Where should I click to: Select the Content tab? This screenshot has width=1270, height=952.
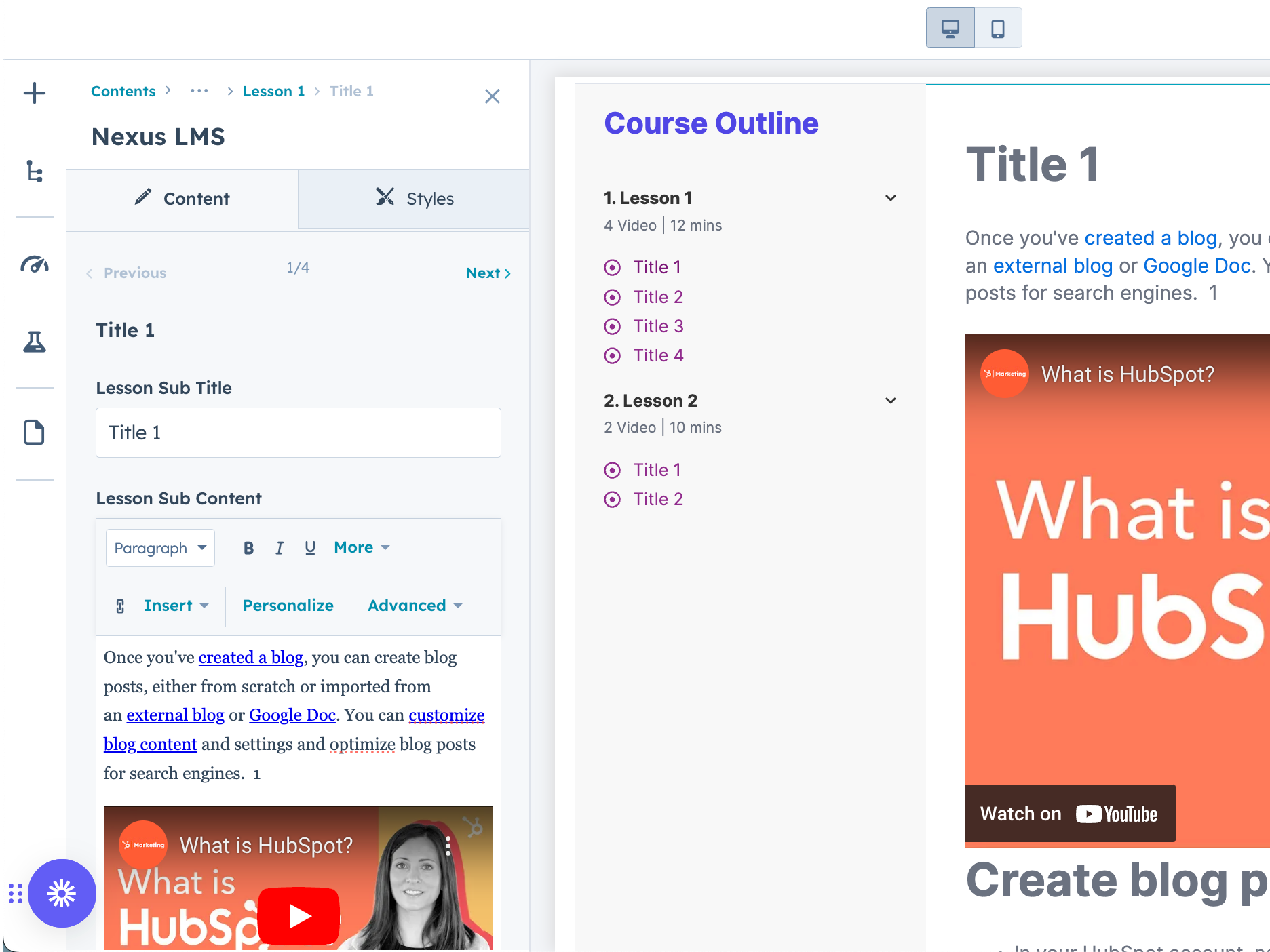click(182, 199)
